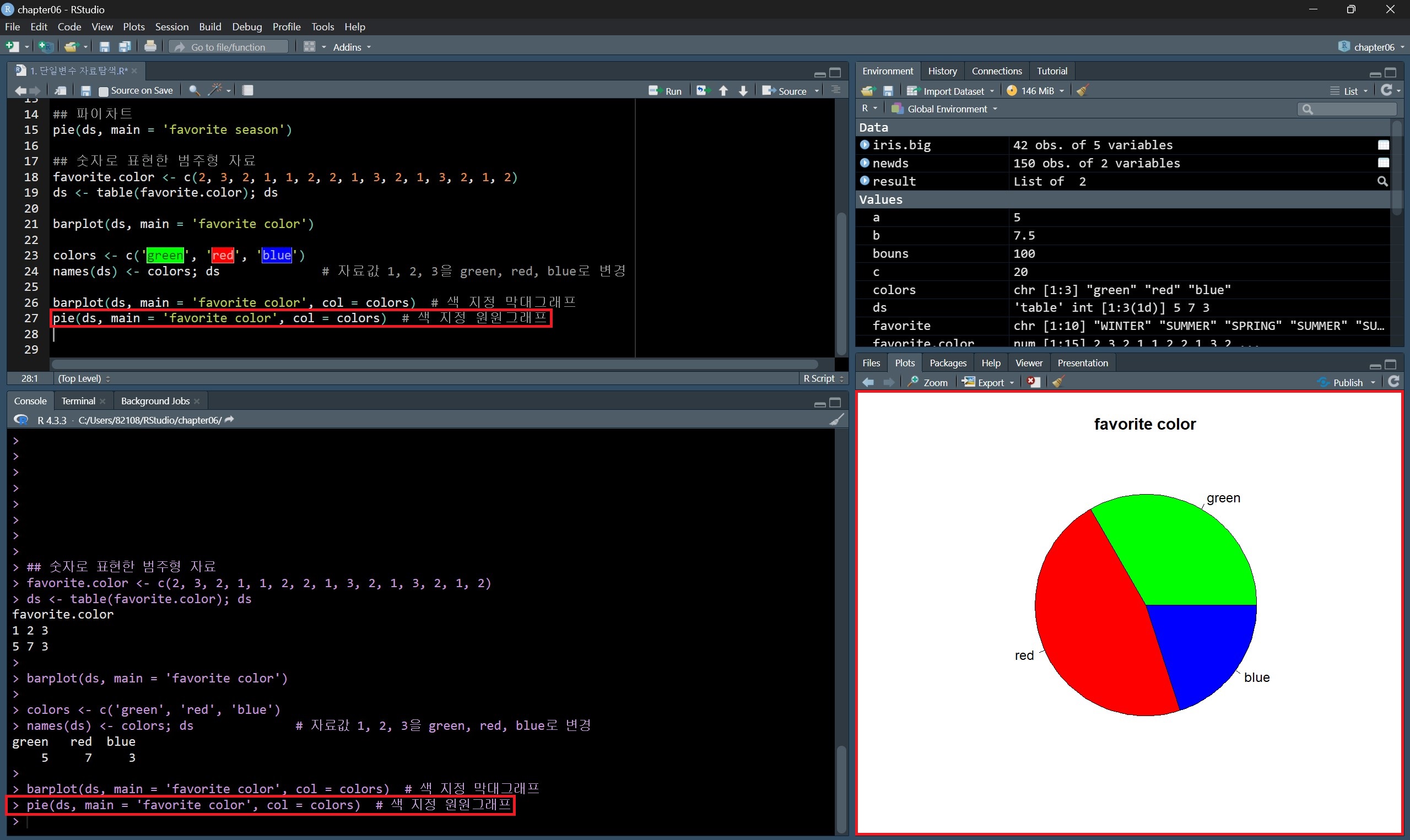Screen dimensions: 1410x840
Task: Click the magnifier find/replace icon in editor
Action: click(x=194, y=90)
